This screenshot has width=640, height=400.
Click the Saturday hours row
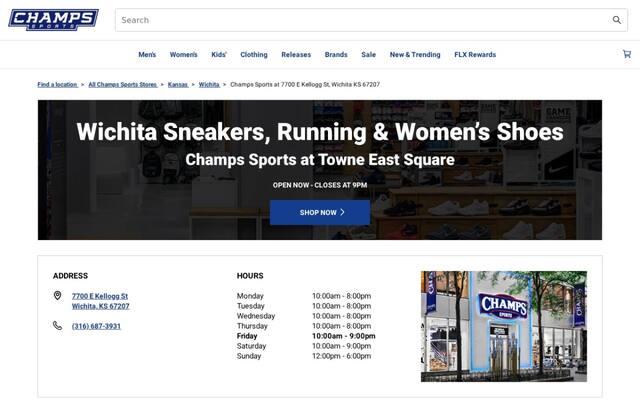(304, 346)
